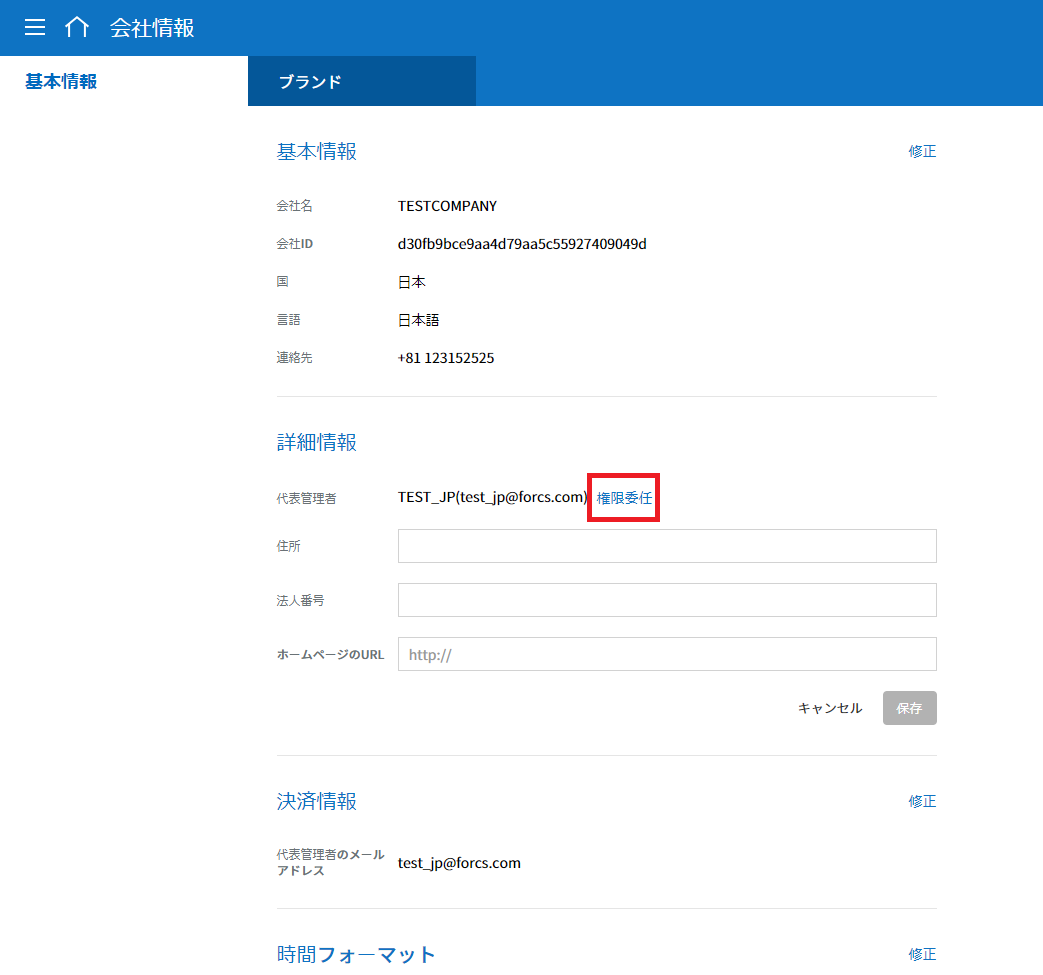1043x975 pixels.
Task: Click the 保存 button
Action: pyautogui.click(x=909, y=708)
